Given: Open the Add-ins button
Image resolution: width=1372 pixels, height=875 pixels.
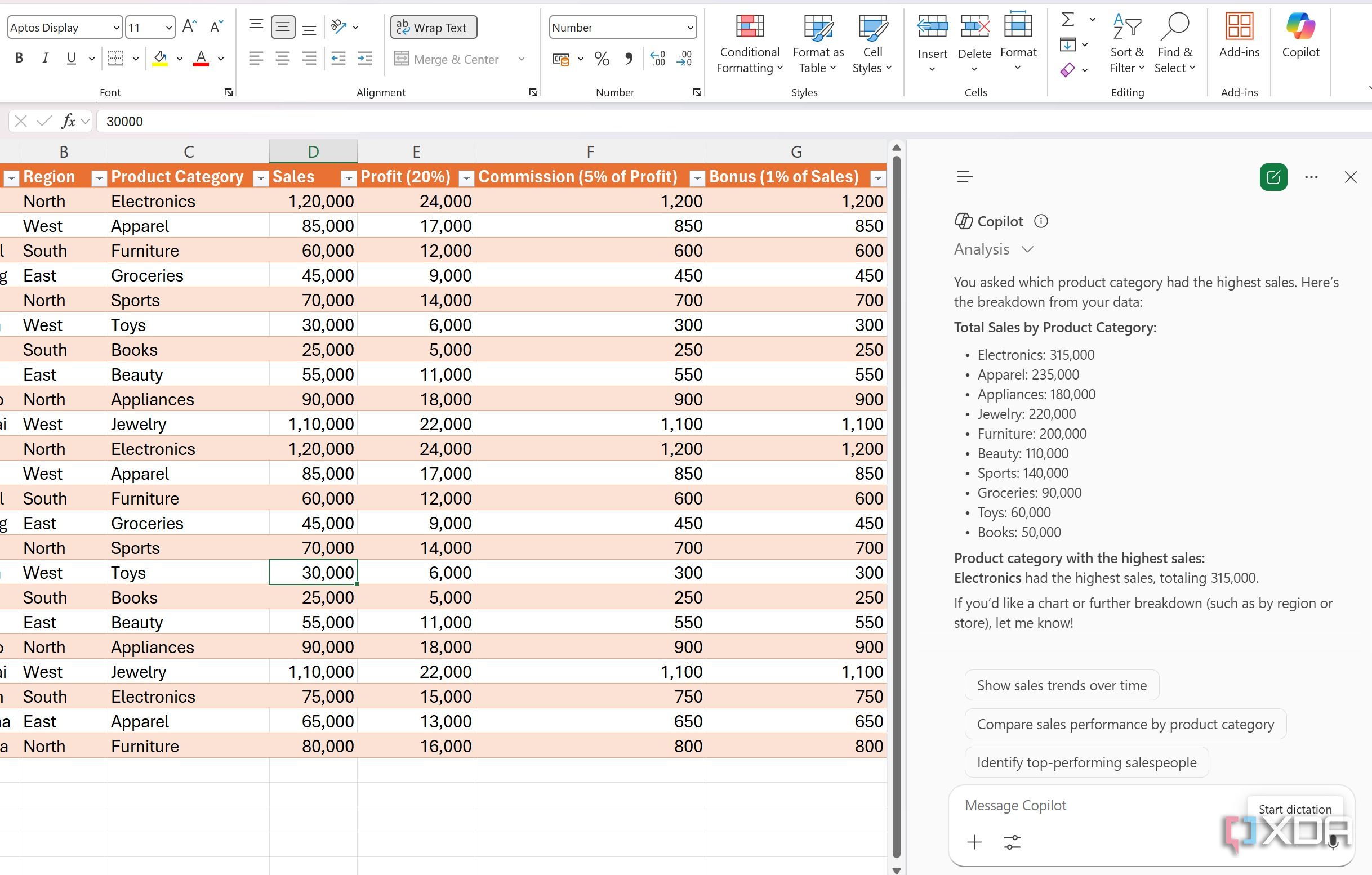Looking at the screenshot, I should (1239, 35).
